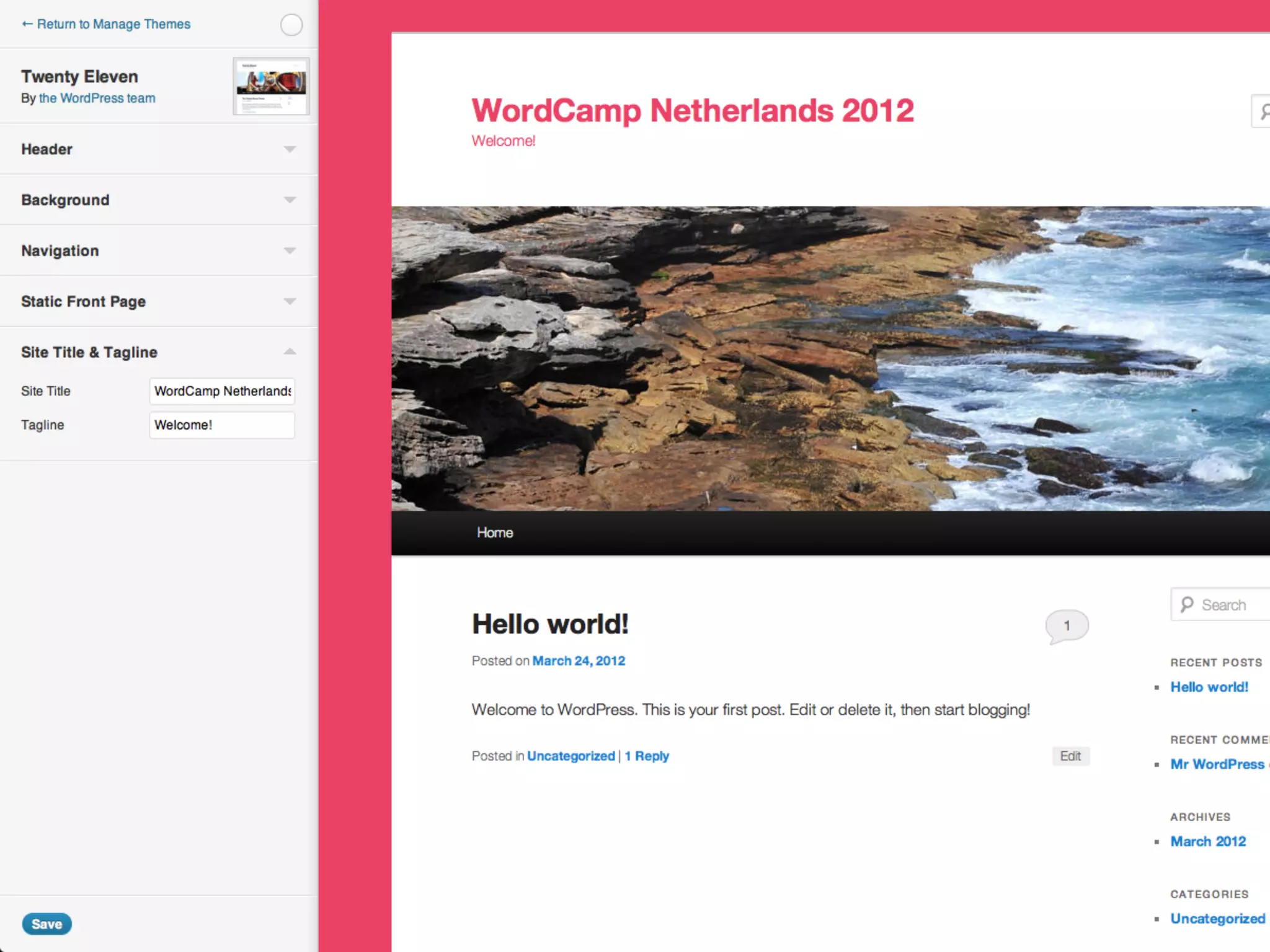Click the Twenty Eleven theme thumbnail
This screenshot has width=1270, height=952.
pos(271,86)
